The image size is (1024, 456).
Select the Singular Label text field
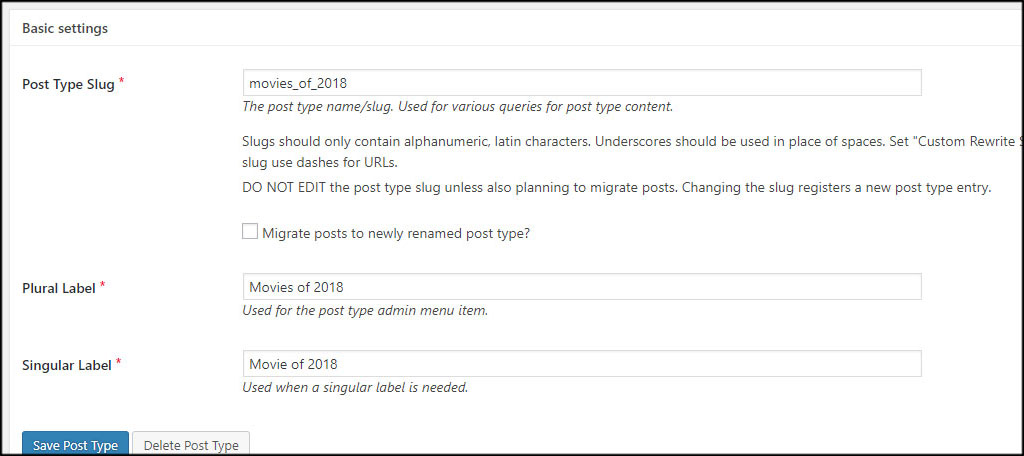(x=582, y=364)
